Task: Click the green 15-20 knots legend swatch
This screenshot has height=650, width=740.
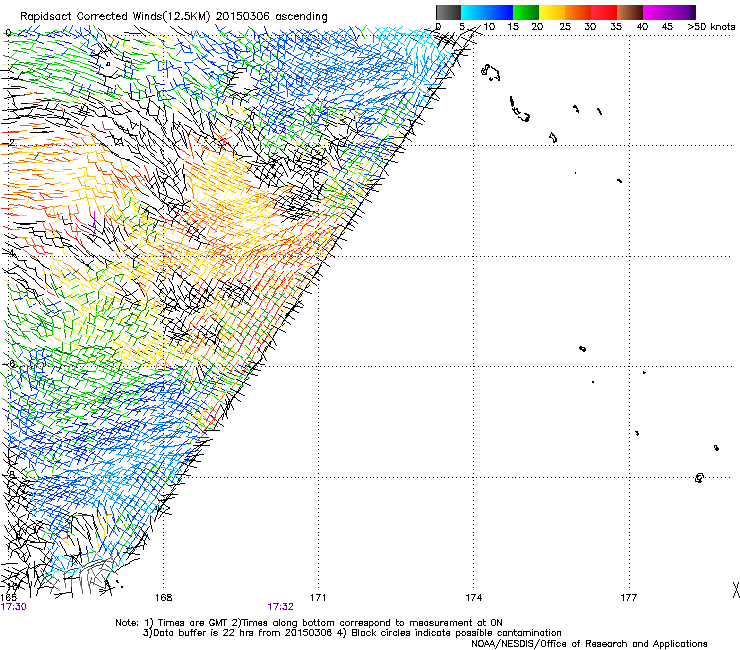Action: pos(526,12)
